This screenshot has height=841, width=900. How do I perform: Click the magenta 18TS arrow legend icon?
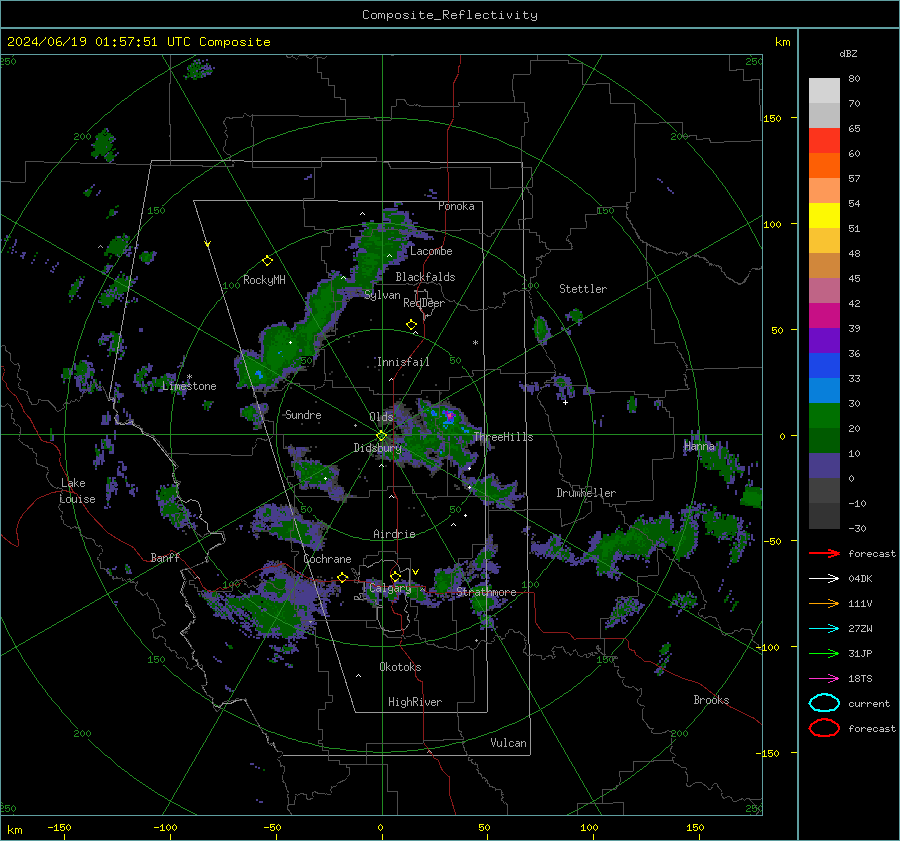pyautogui.click(x=824, y=679)
